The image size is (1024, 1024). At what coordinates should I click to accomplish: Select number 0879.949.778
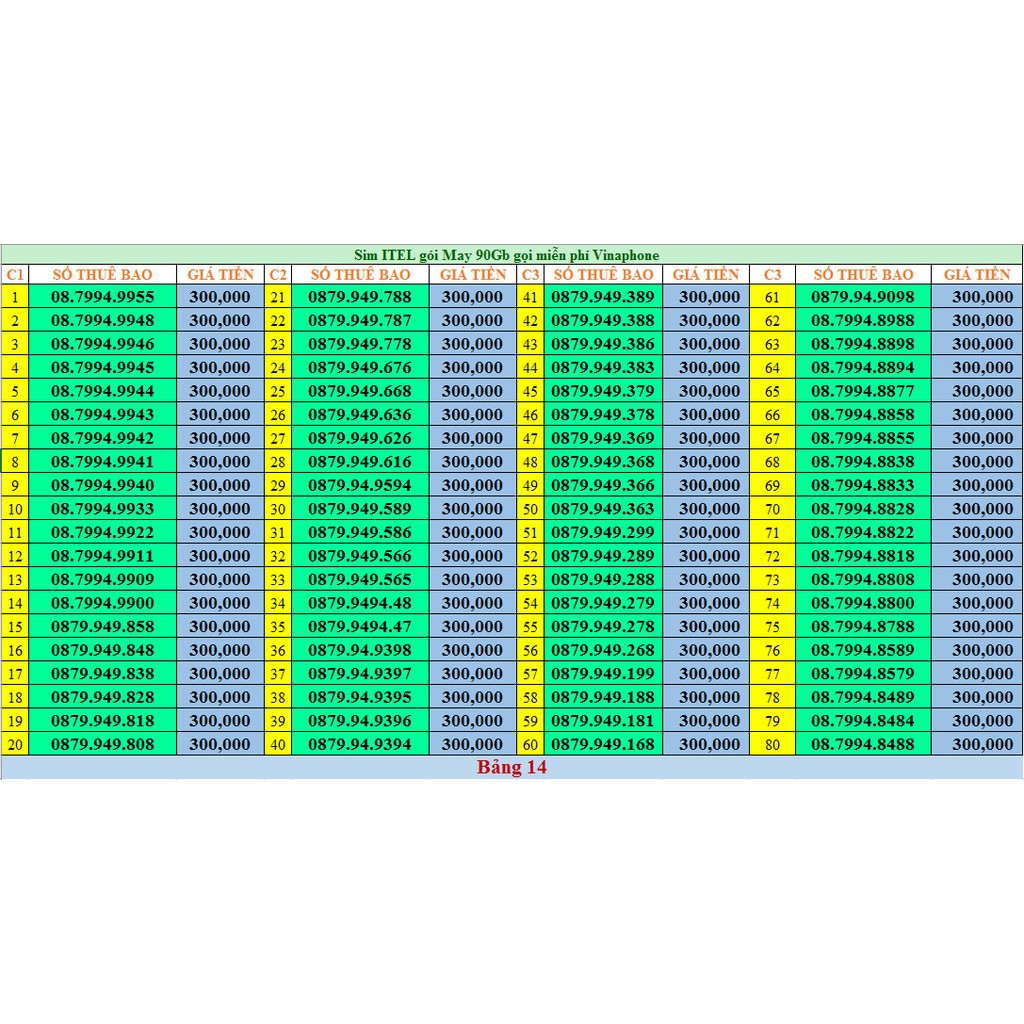360,344
